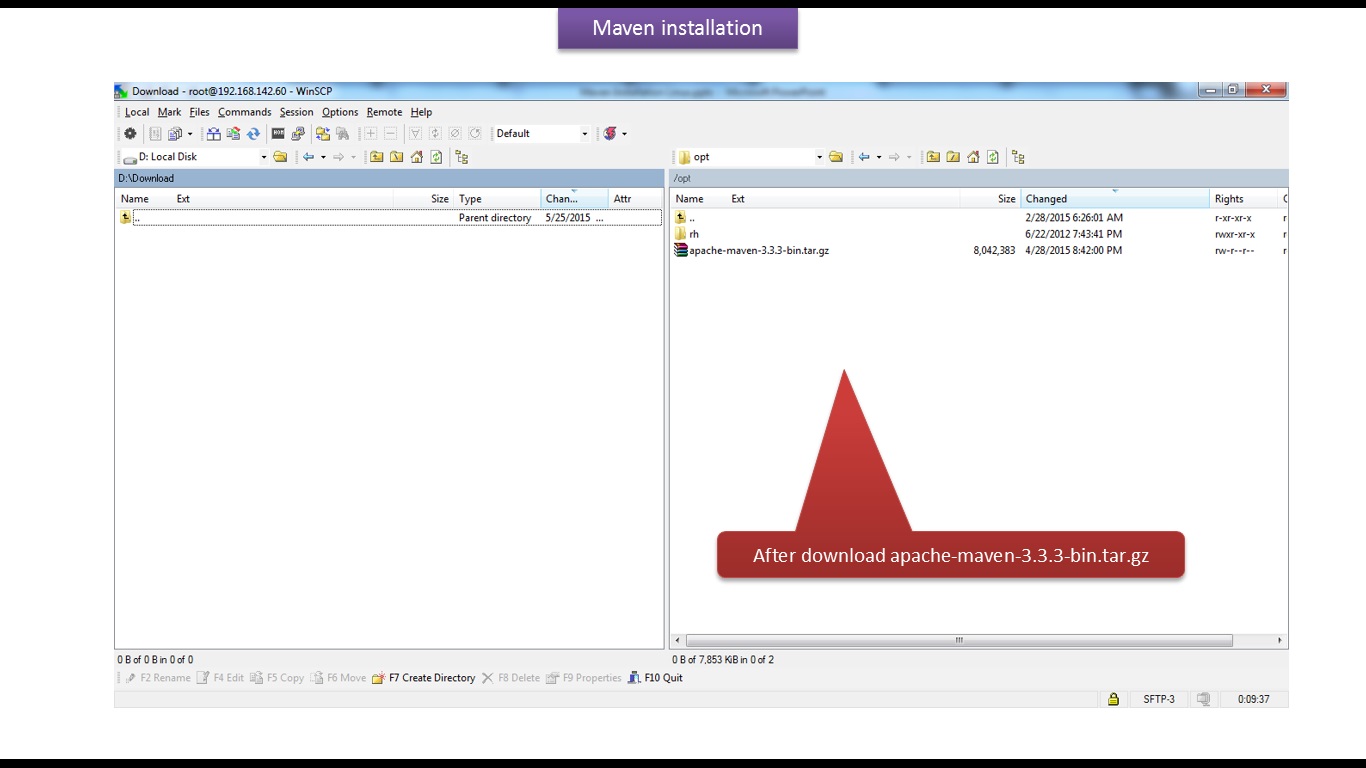Click Compare Directories toolbar icon
This screenshot has height=768, width=1366.
[x=214, y=133]
